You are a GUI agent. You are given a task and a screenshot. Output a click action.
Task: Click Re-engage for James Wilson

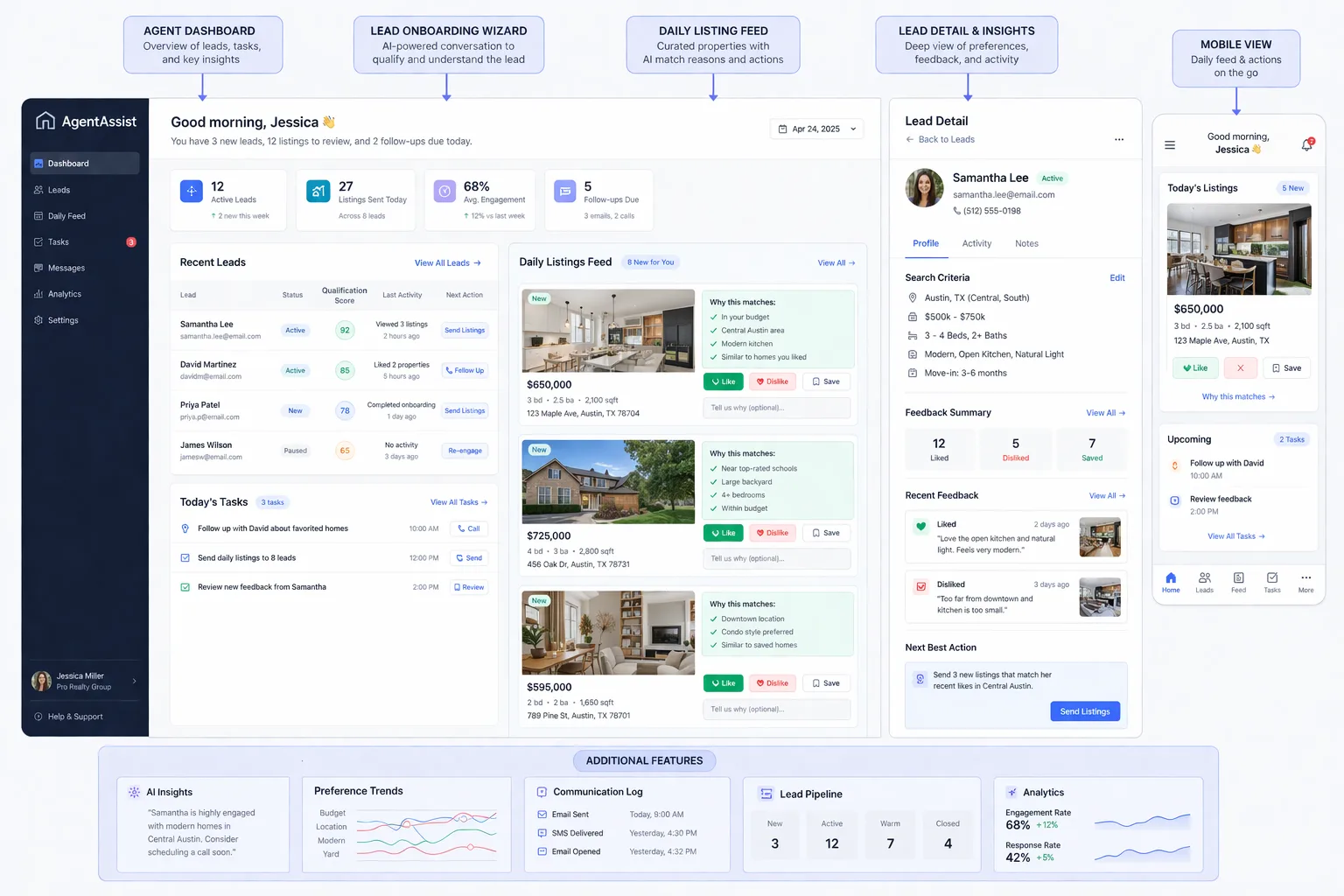click(465, 451)
